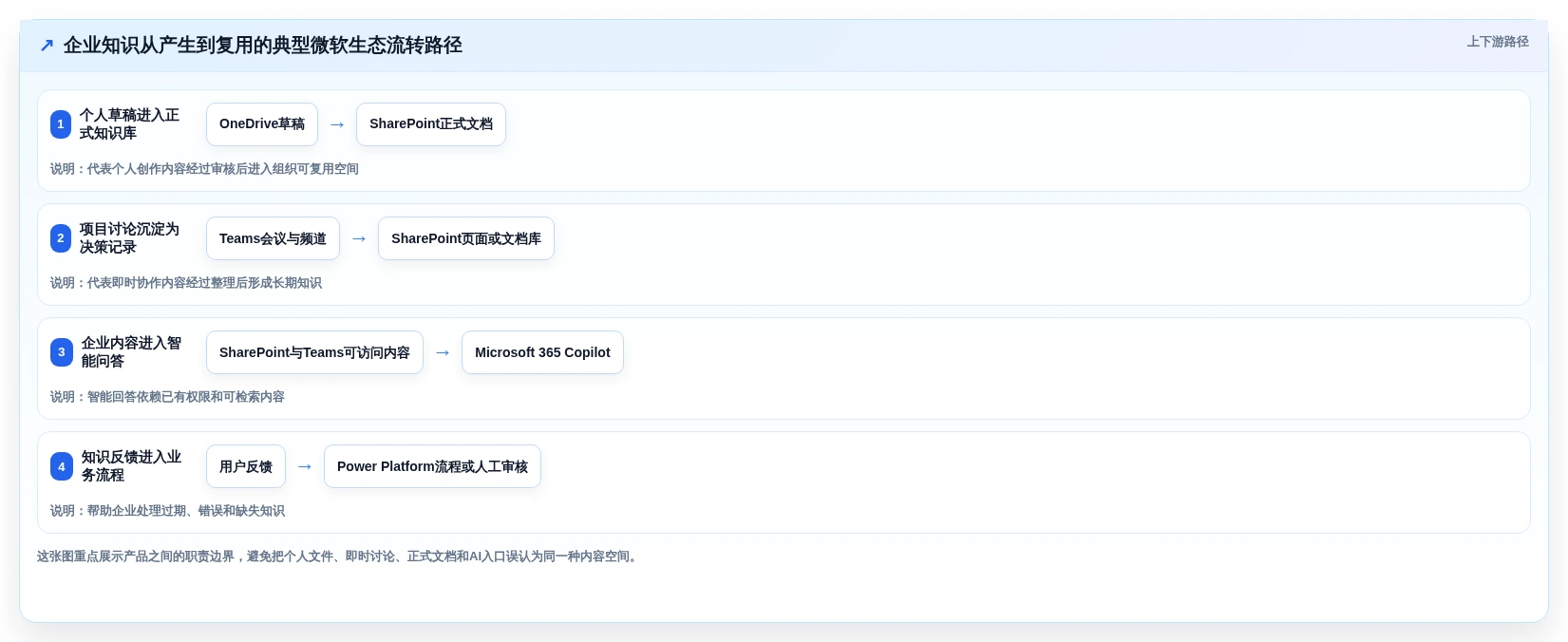
Task: Select step number 3 badge
Action: coord(62,352)
